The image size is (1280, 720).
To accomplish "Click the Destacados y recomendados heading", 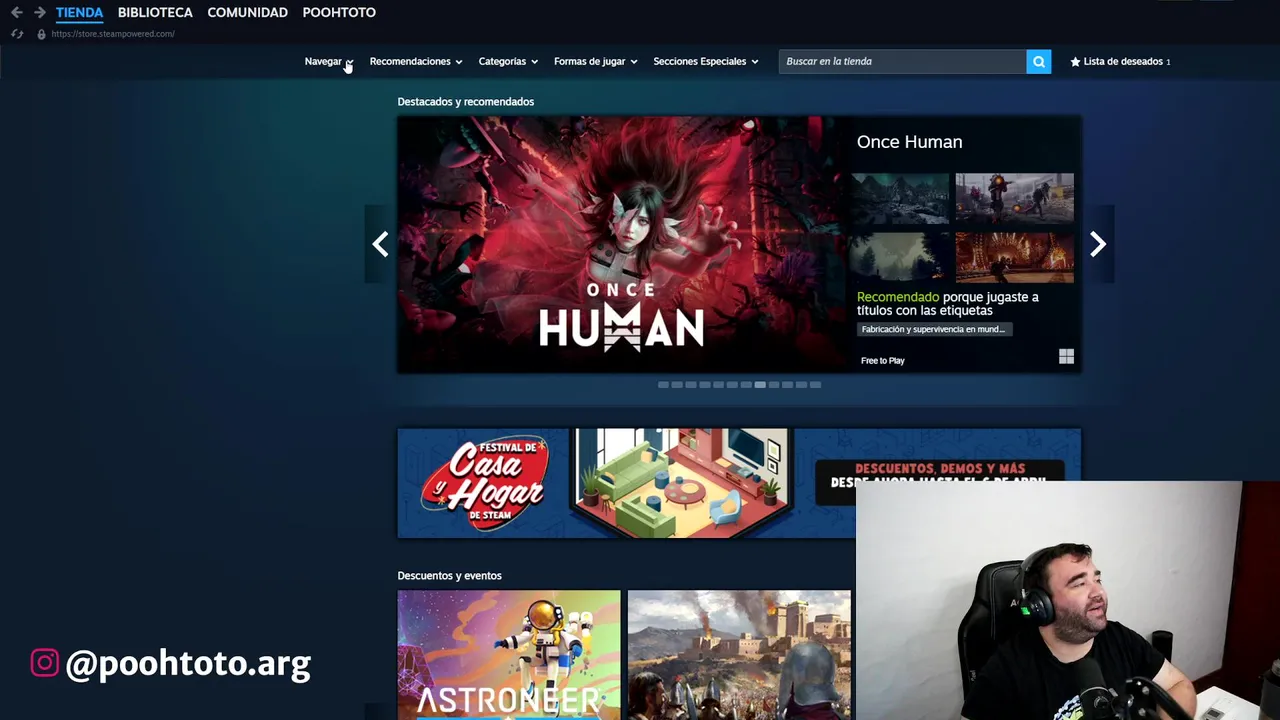I will click(465, 102).
